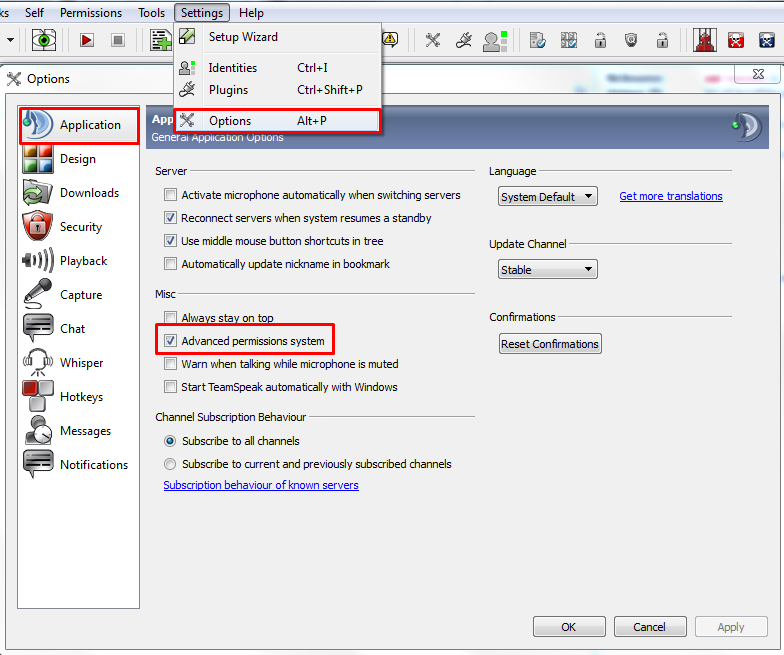
Task: Open the Update Channel Stable dropdown
Action: (x=548, y=270)
